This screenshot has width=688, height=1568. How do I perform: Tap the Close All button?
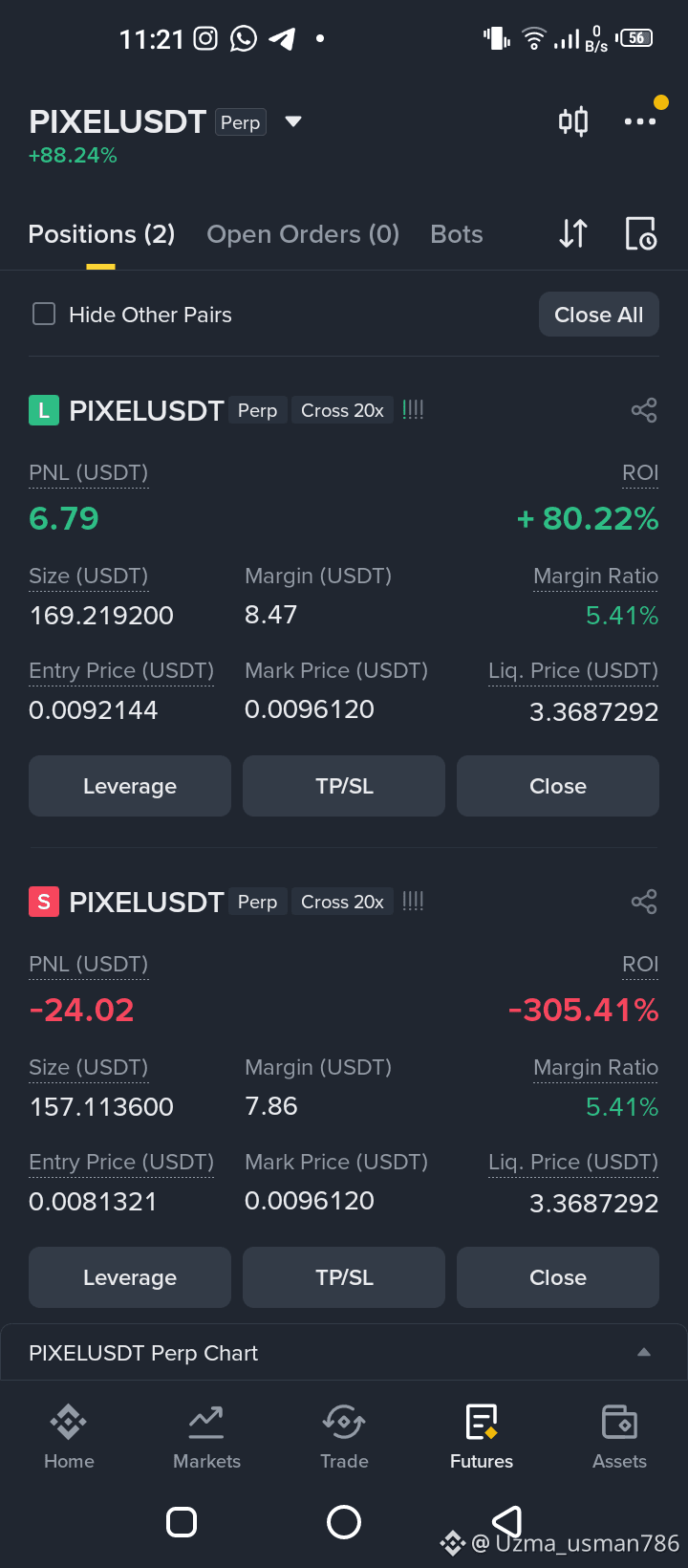click(599, 315)
